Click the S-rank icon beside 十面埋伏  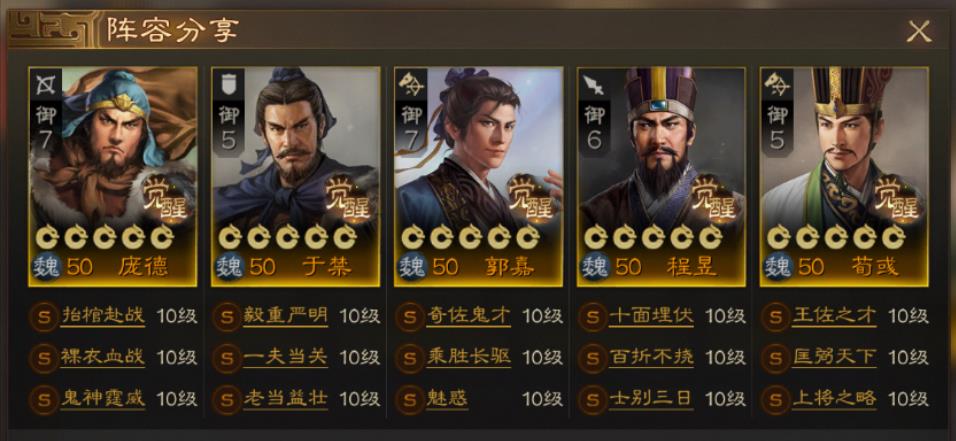[x=592, y=317]
